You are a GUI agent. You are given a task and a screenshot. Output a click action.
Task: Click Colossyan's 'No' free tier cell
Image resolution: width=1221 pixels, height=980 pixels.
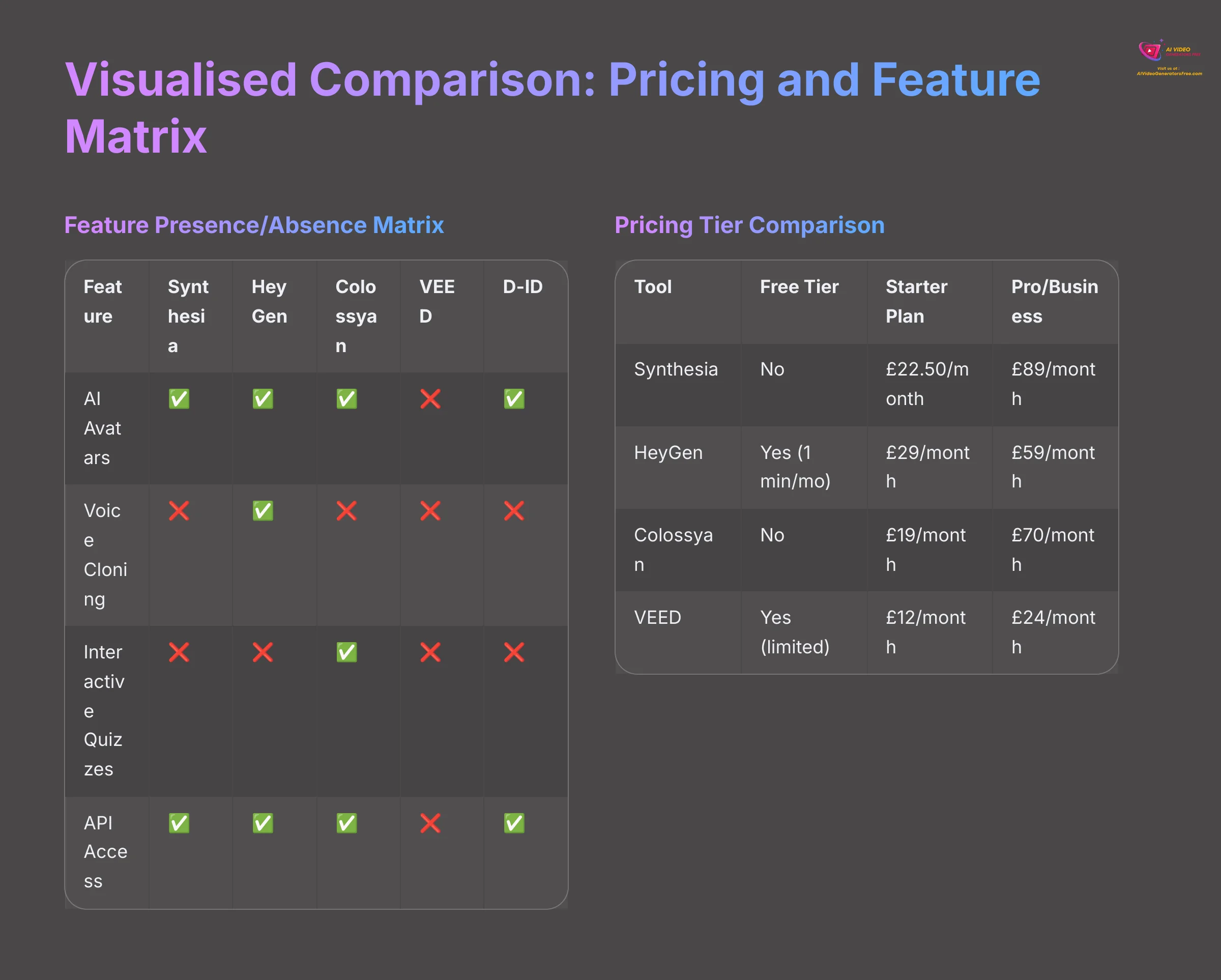pos(772,535)
